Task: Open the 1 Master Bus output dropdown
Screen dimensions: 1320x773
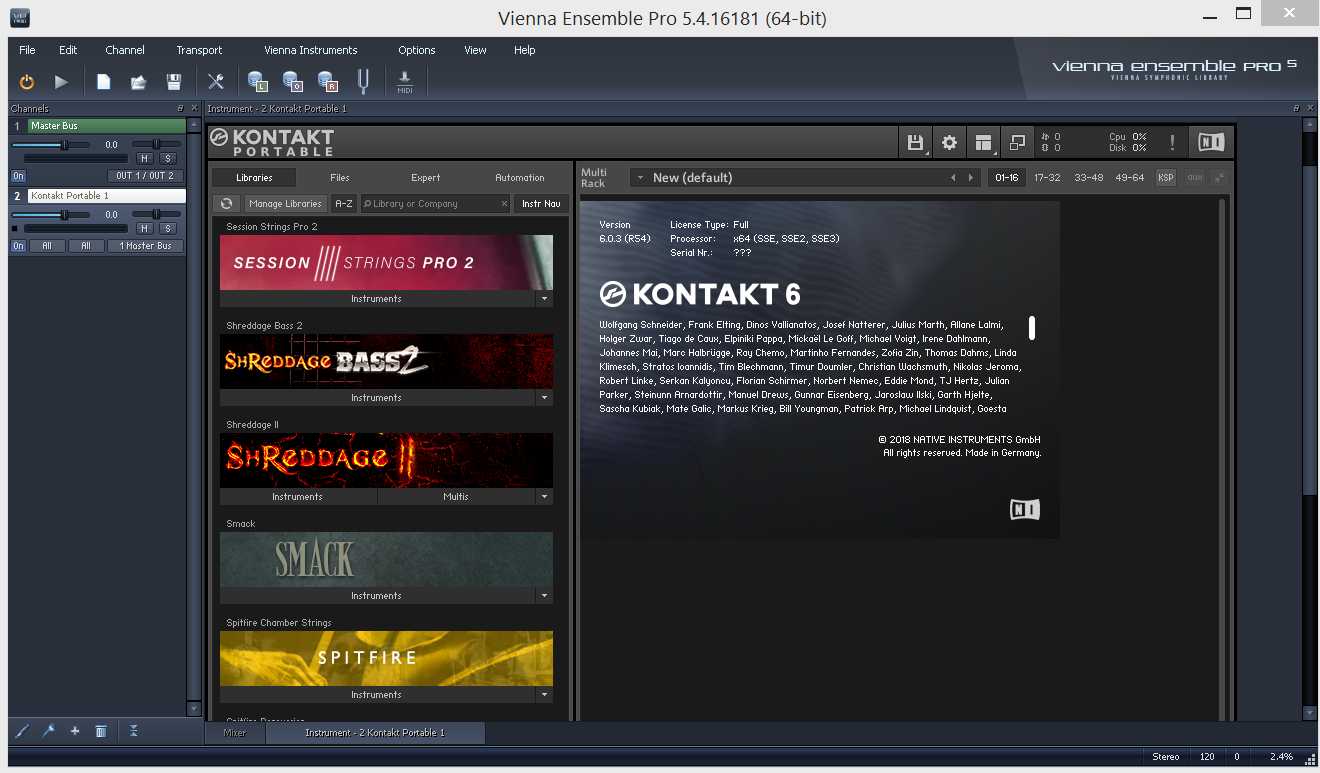Action: pos(146,246)
